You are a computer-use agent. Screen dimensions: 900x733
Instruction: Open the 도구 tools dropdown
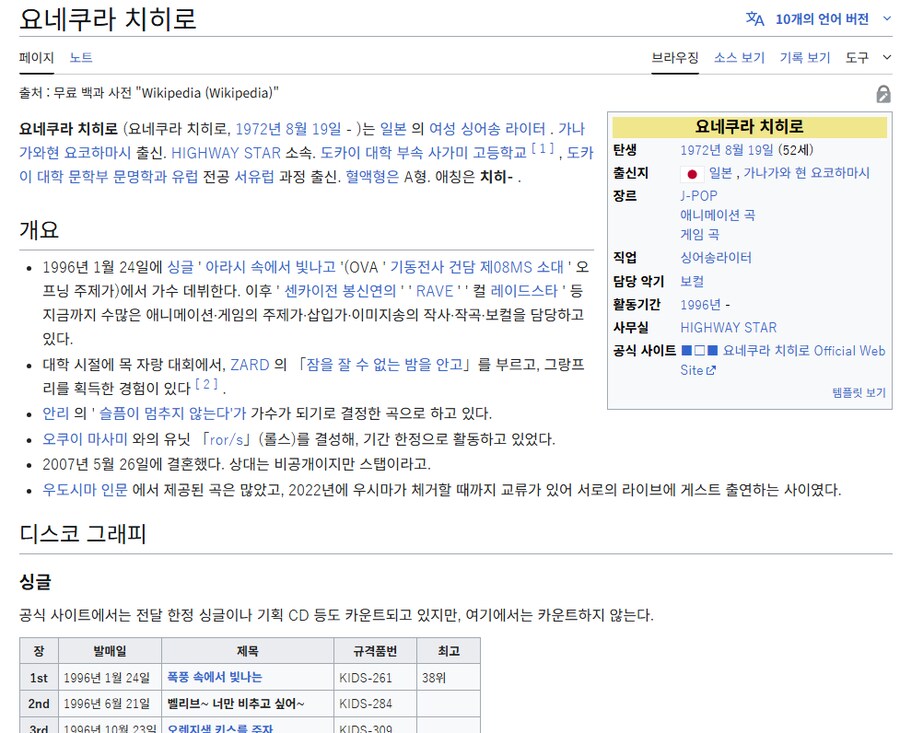tap(868, 57)
